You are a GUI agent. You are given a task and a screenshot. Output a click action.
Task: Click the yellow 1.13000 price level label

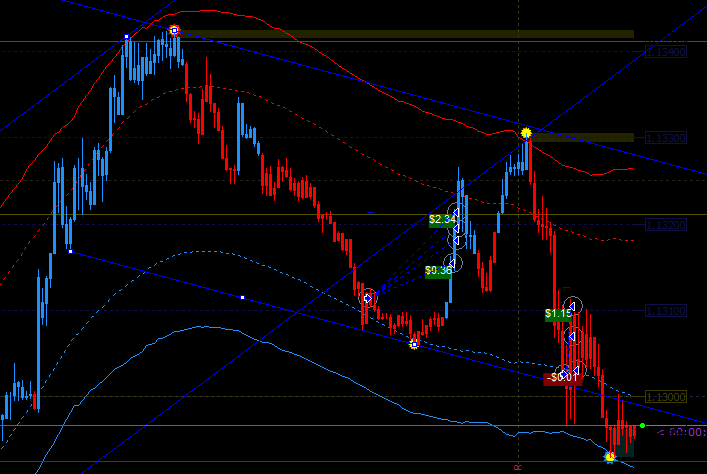pyautogui.click(x=666, y=397)
